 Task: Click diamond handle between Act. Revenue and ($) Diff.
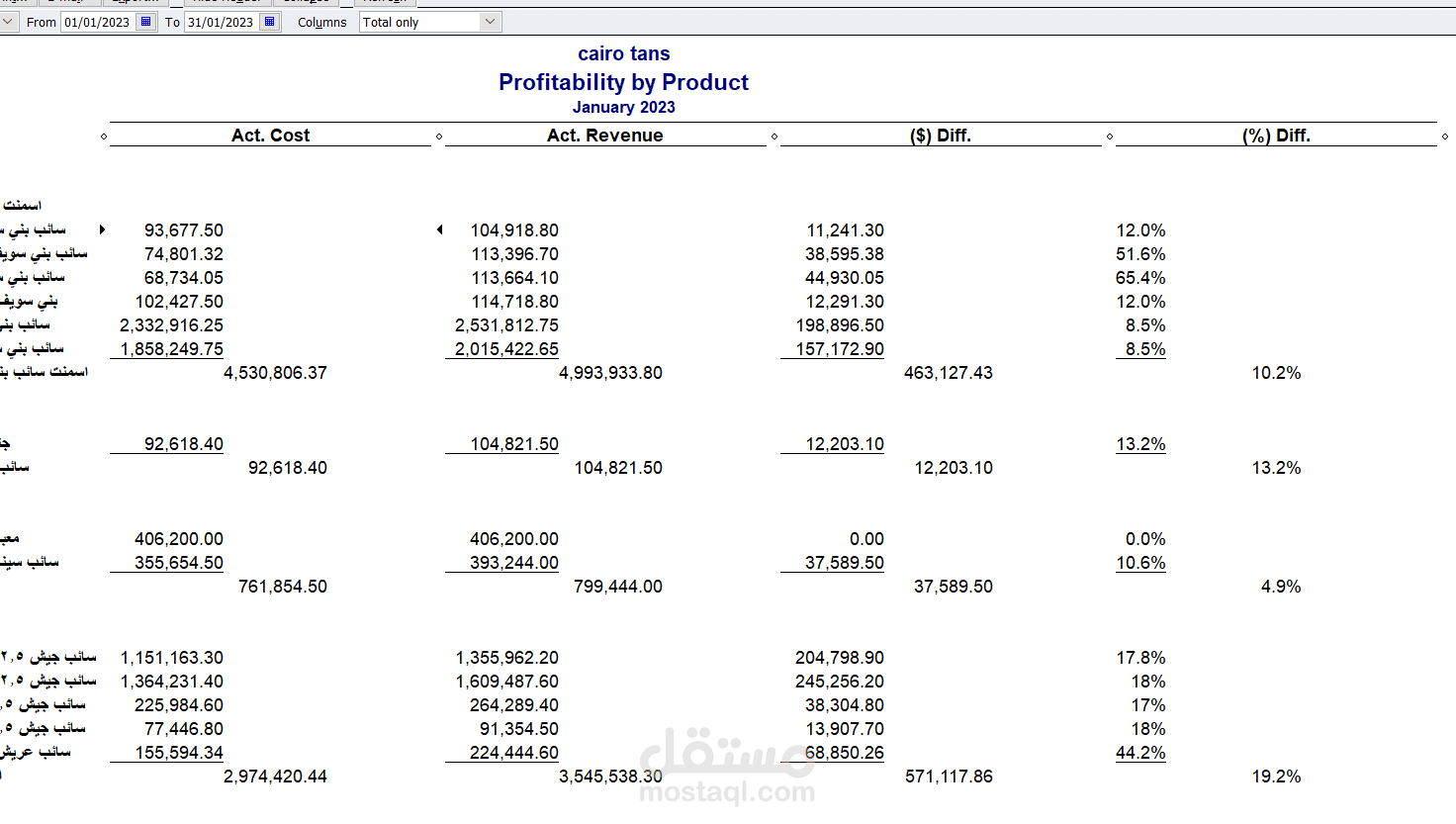pos(774,137)
